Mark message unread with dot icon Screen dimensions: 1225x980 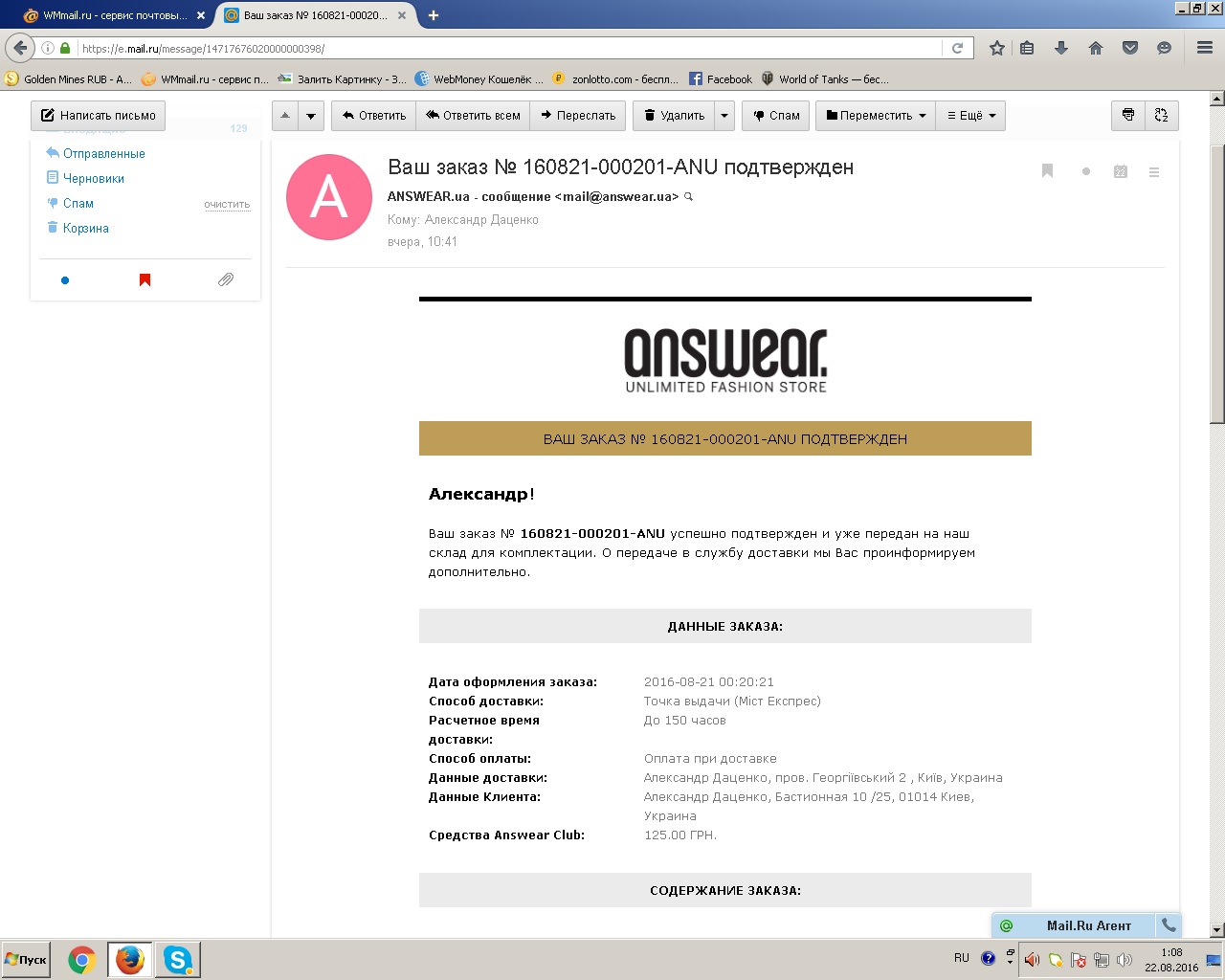click(1085, 172)
